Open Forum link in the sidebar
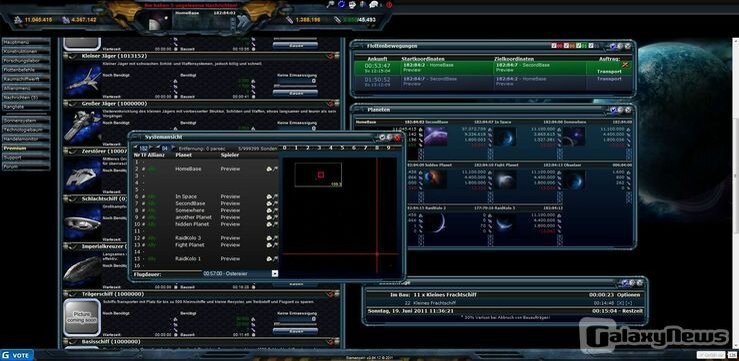This screenshot has height=361, width=739. (x=26, y=166)
